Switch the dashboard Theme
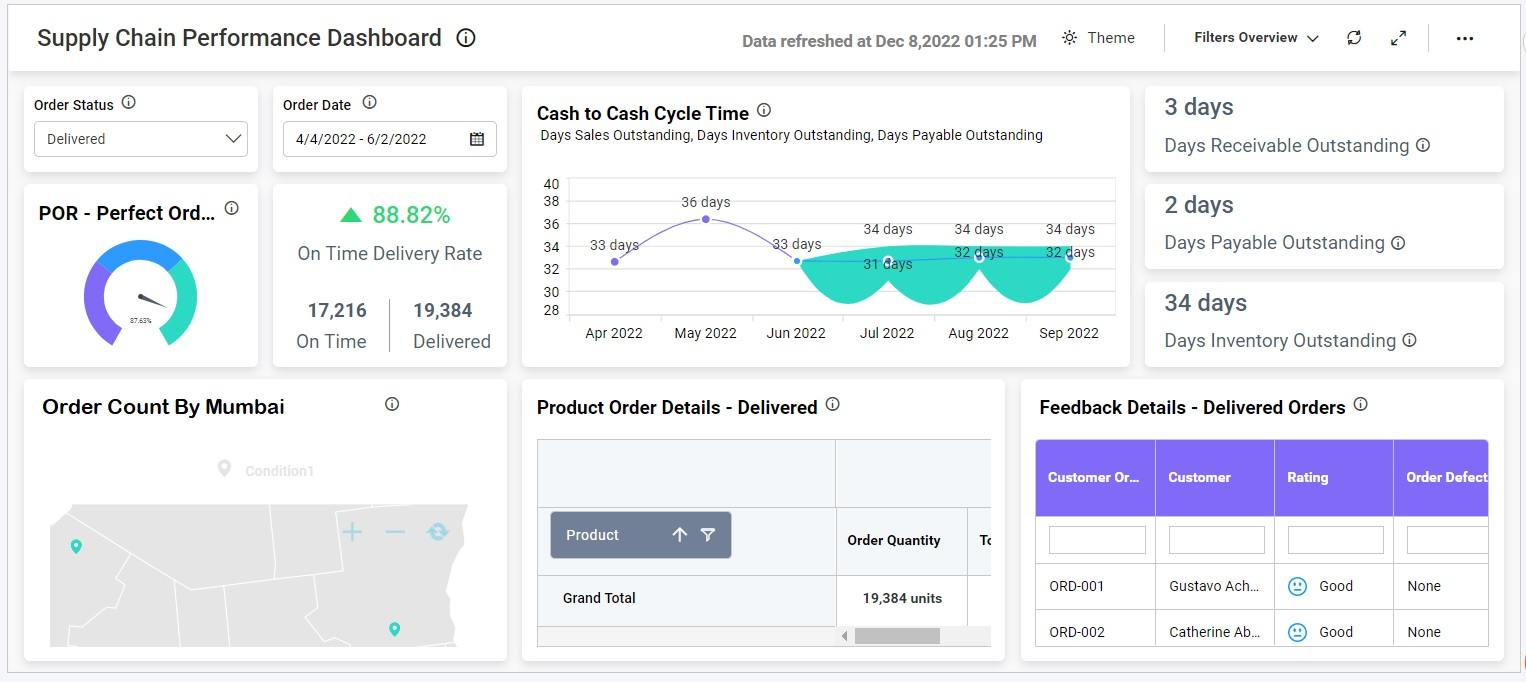1526x682 pixels. [x=1098, y=38]
